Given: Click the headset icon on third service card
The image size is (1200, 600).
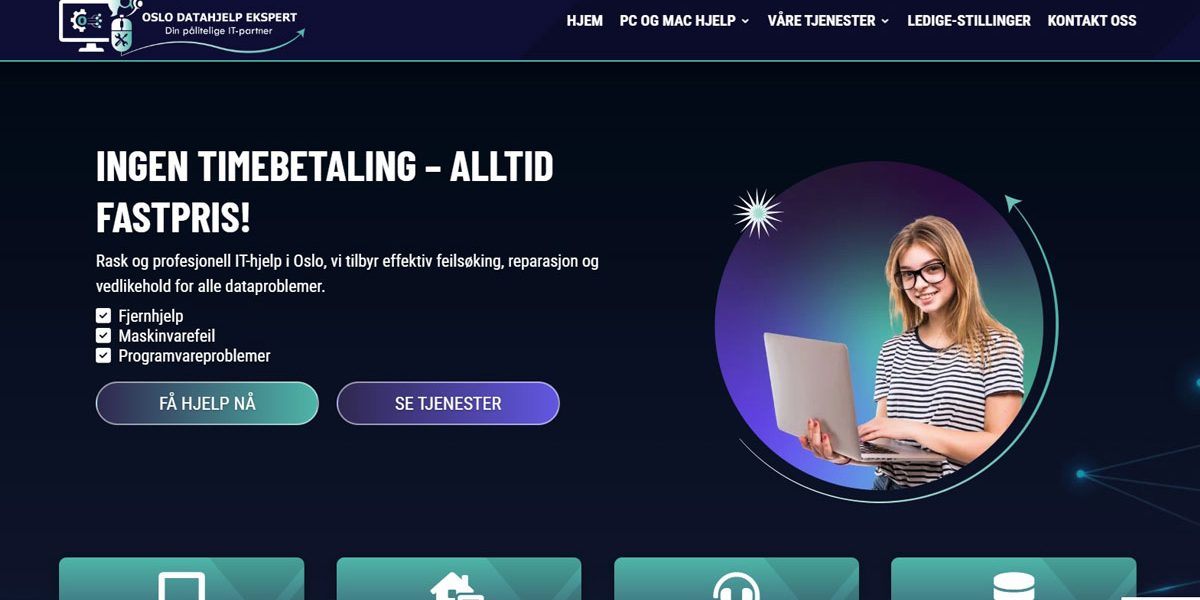Looking at the screenshot, I should point(736,586).
